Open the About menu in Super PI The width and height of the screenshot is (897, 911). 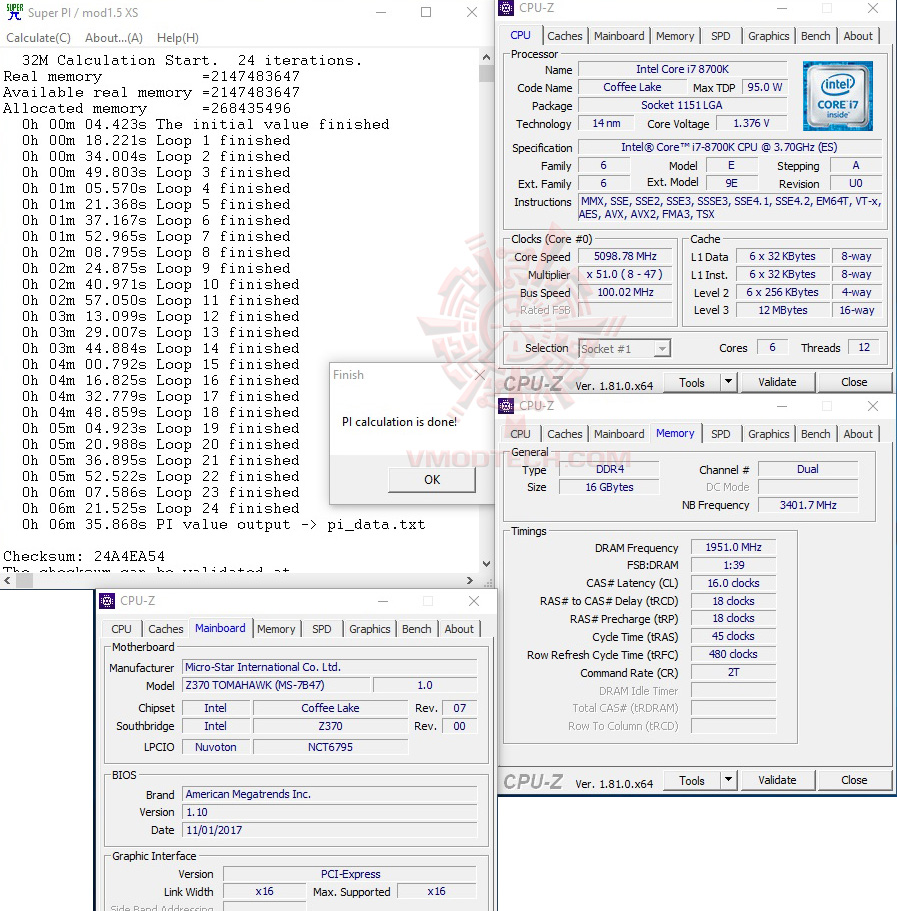pyautogui.click(x=114, y=38)
